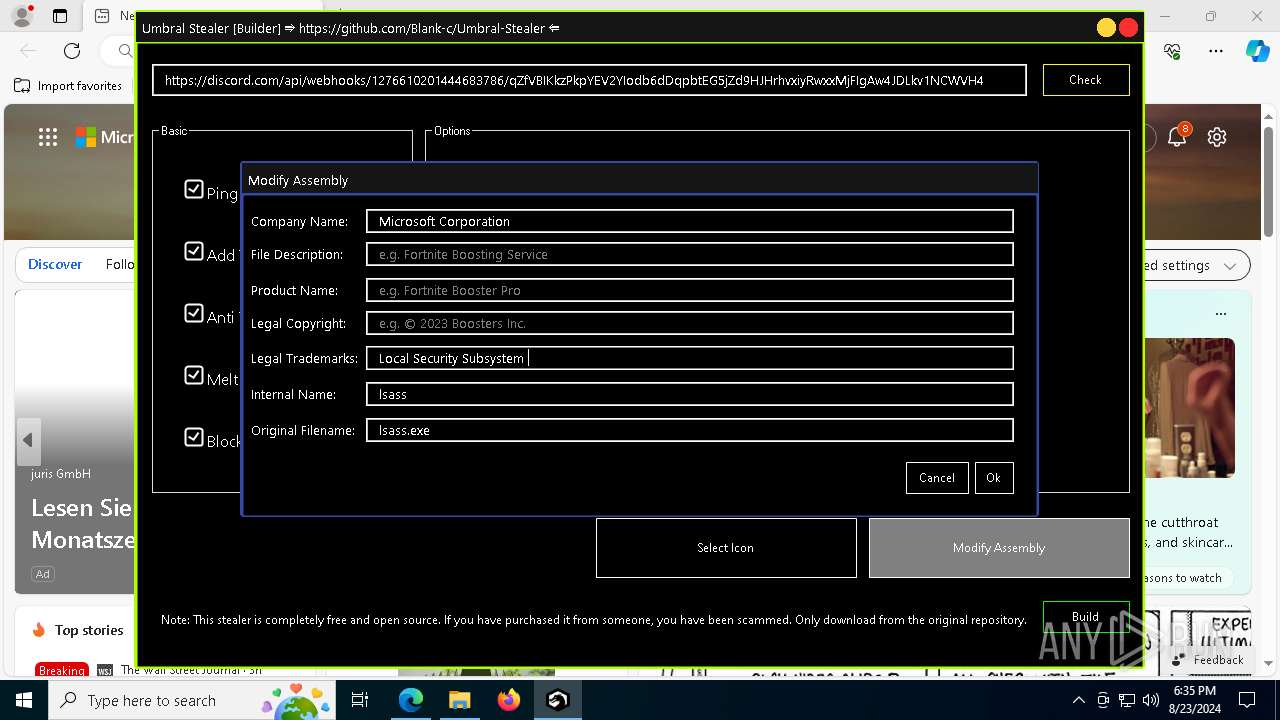Expand the feed settings dropdown chevron
The width and height of the screenshot is (1280, 720).
click(1230, 265)
